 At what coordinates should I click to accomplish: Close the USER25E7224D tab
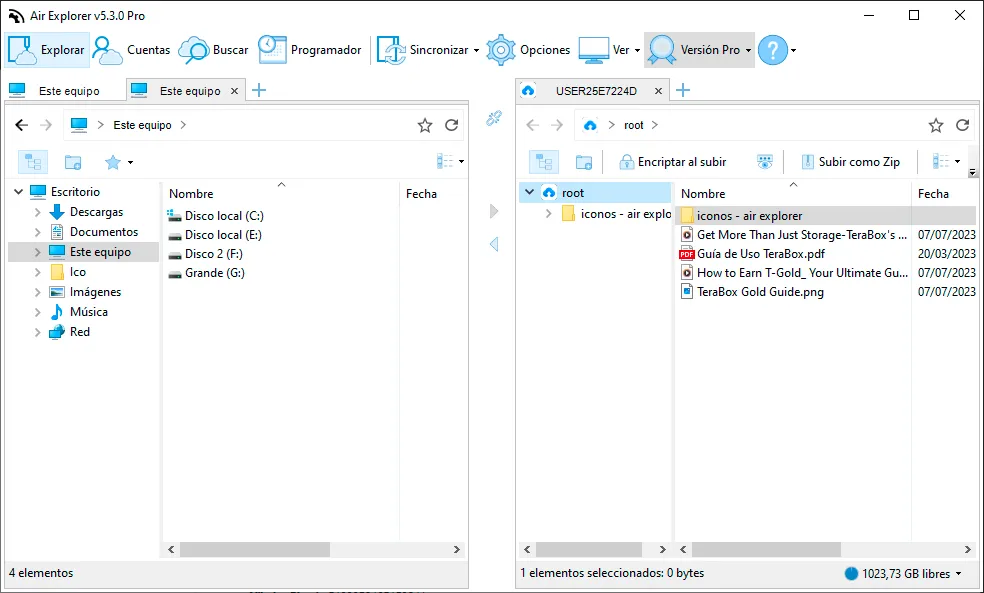[x=658, y=91]
